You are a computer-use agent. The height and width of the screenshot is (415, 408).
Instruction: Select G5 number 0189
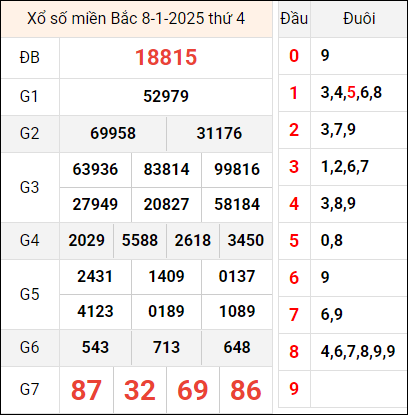[x=166, y=311]
